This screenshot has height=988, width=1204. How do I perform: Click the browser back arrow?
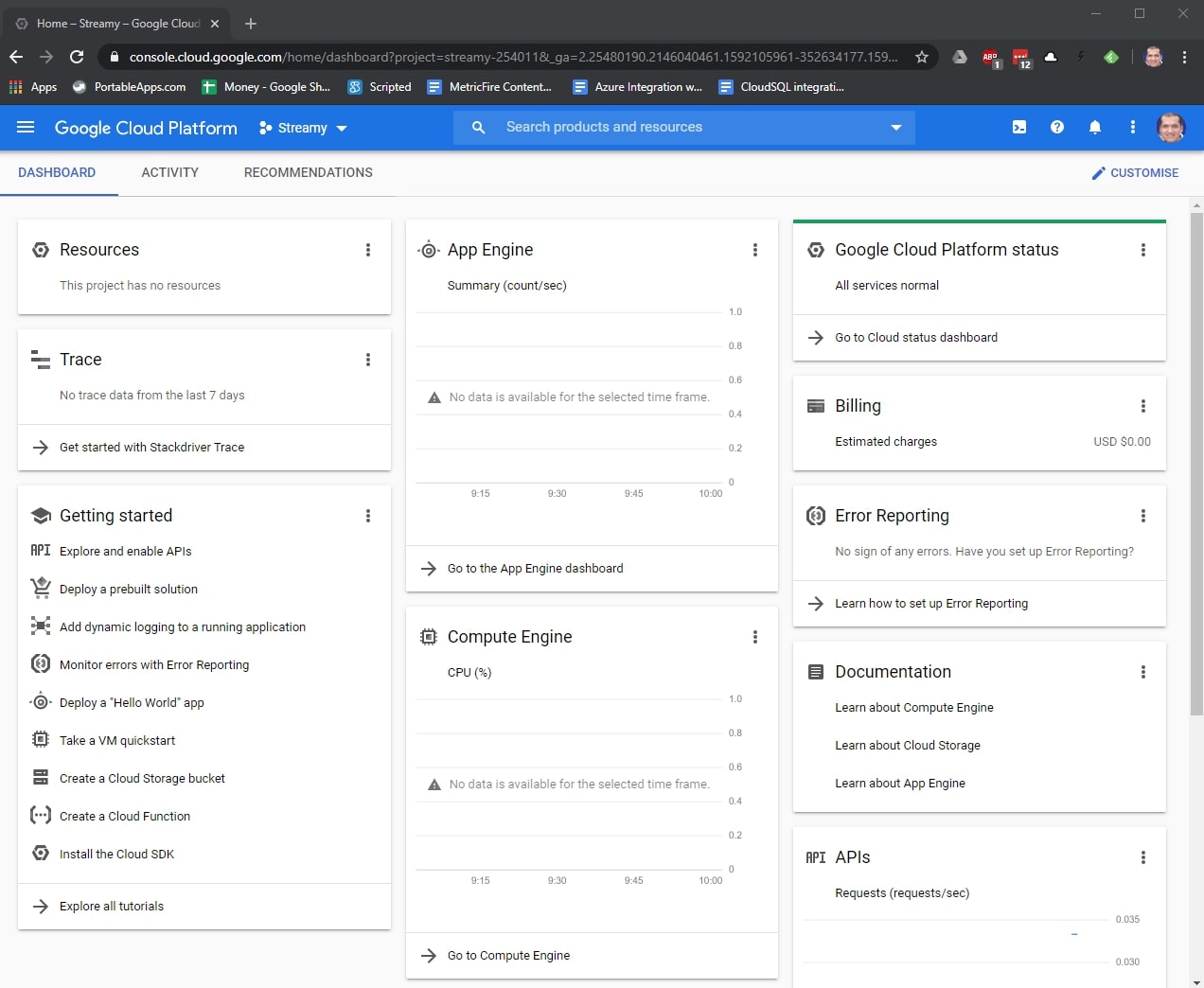pos(16,57)
